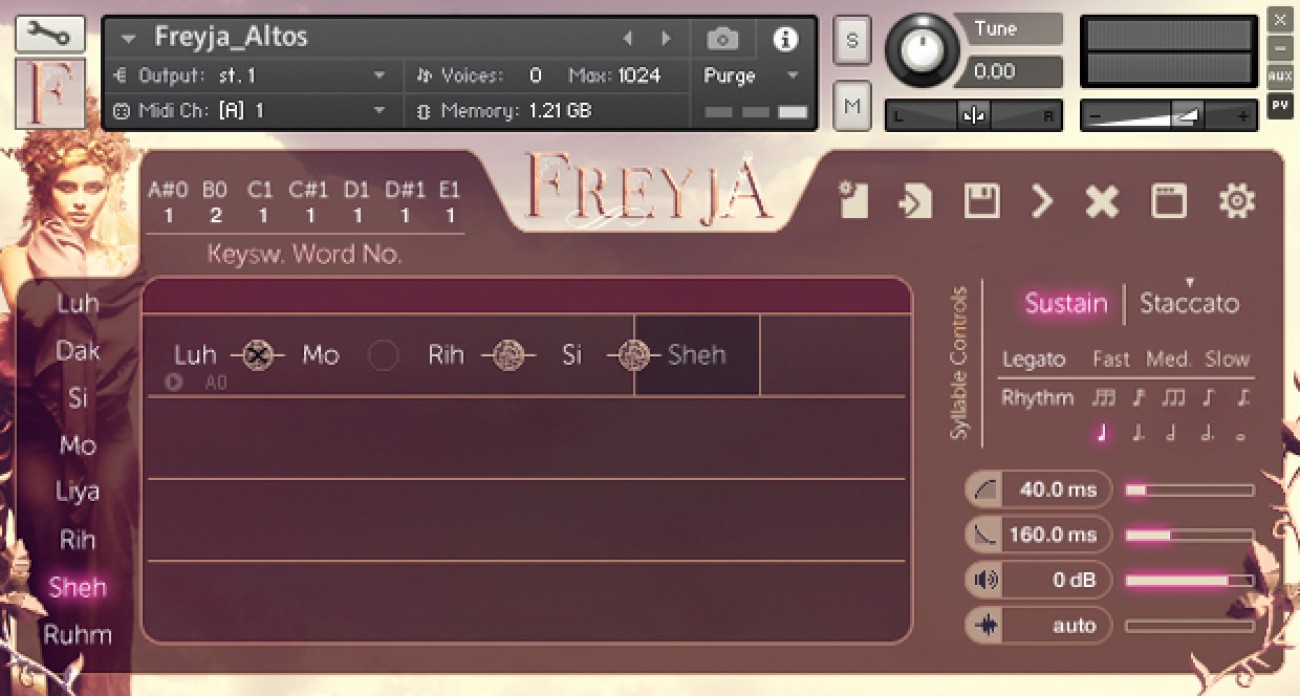Expand the Freyja_Altos instrument dropdown arrow

(x=128, y=39)
